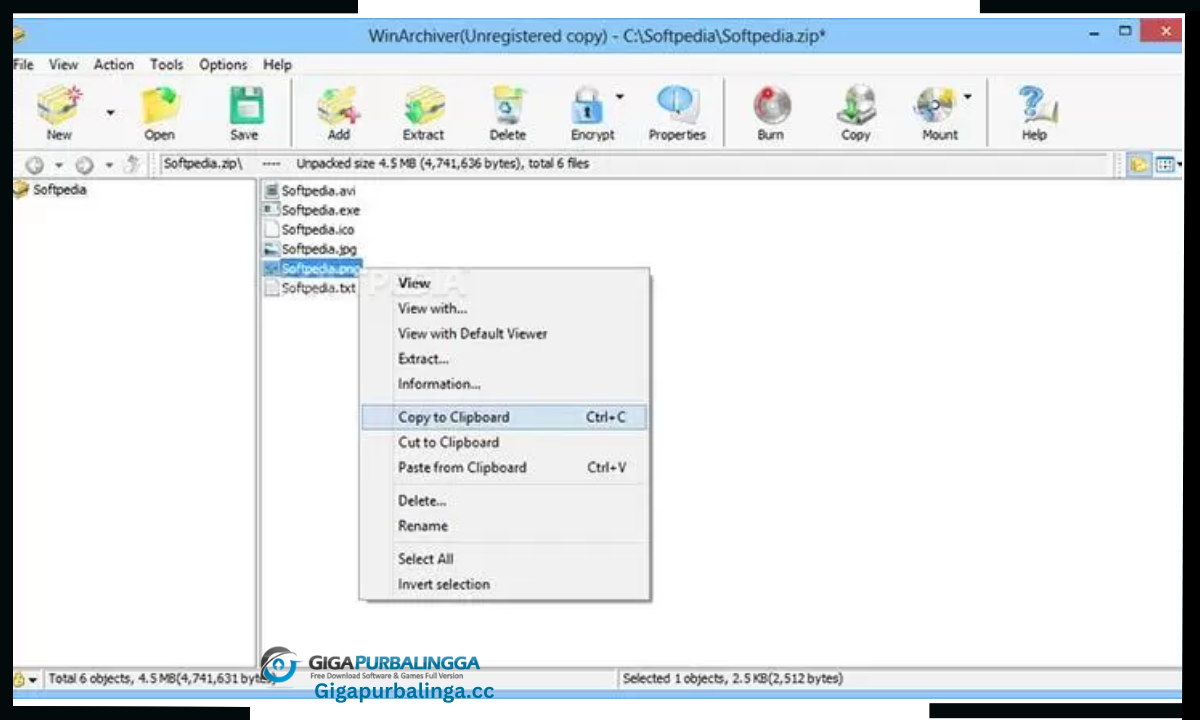Viewport: 1200px width, 720px height.
Task: Open the Help menu
Action: point(277,64)
